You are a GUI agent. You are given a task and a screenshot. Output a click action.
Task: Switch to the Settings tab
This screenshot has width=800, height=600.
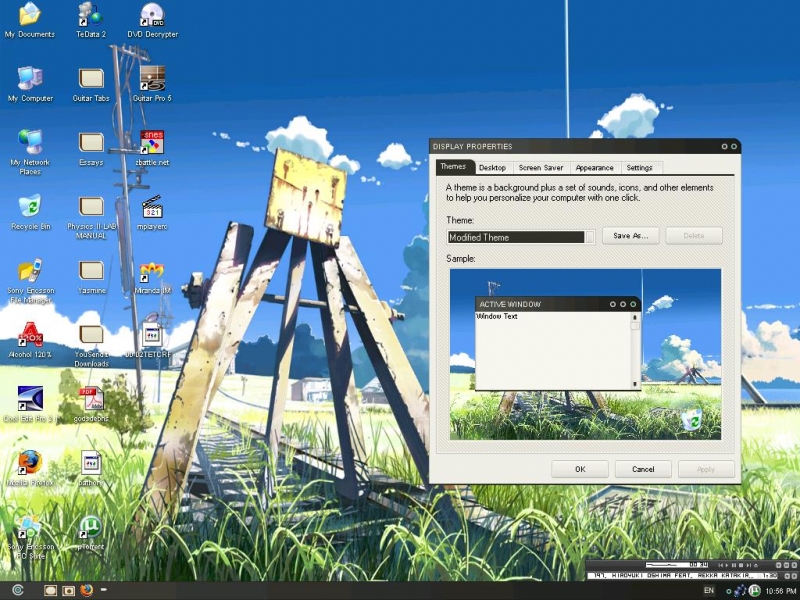point(640,168)
